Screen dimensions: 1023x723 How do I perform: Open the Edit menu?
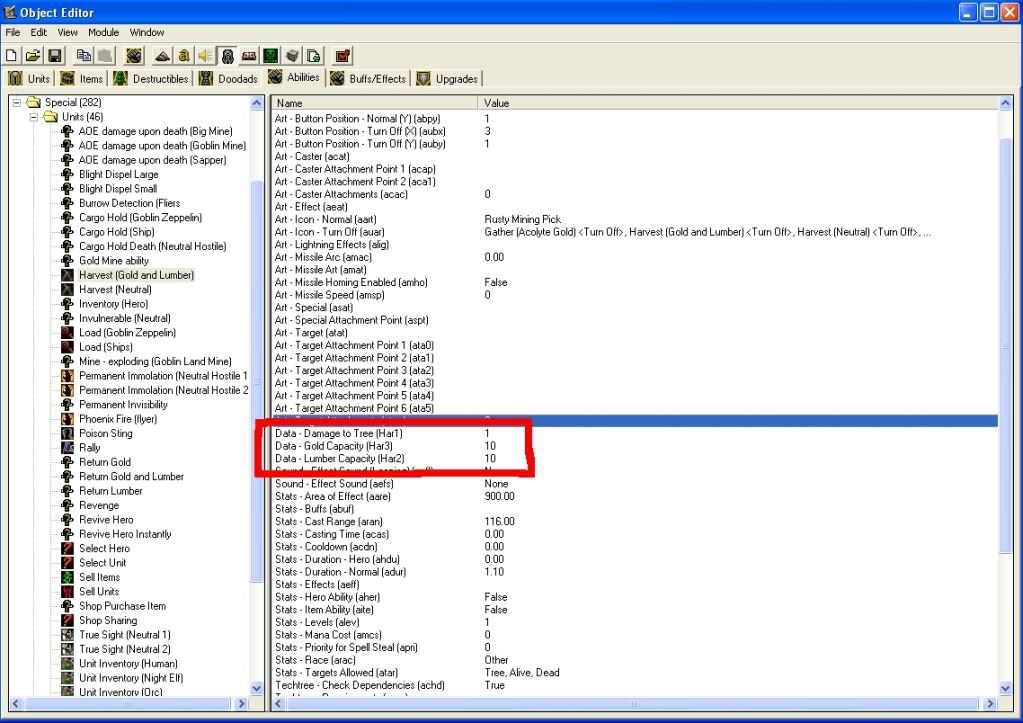pos(38,32)
